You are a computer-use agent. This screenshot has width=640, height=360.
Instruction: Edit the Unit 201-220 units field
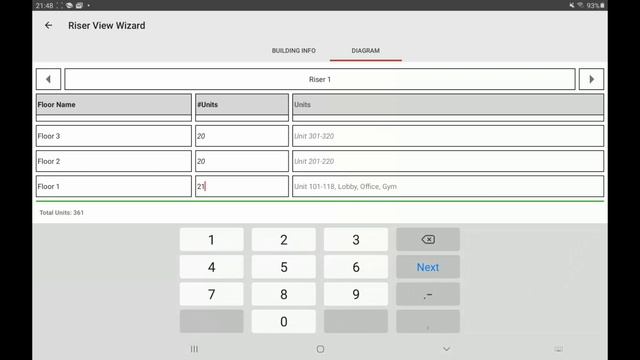tap(448, 161)
